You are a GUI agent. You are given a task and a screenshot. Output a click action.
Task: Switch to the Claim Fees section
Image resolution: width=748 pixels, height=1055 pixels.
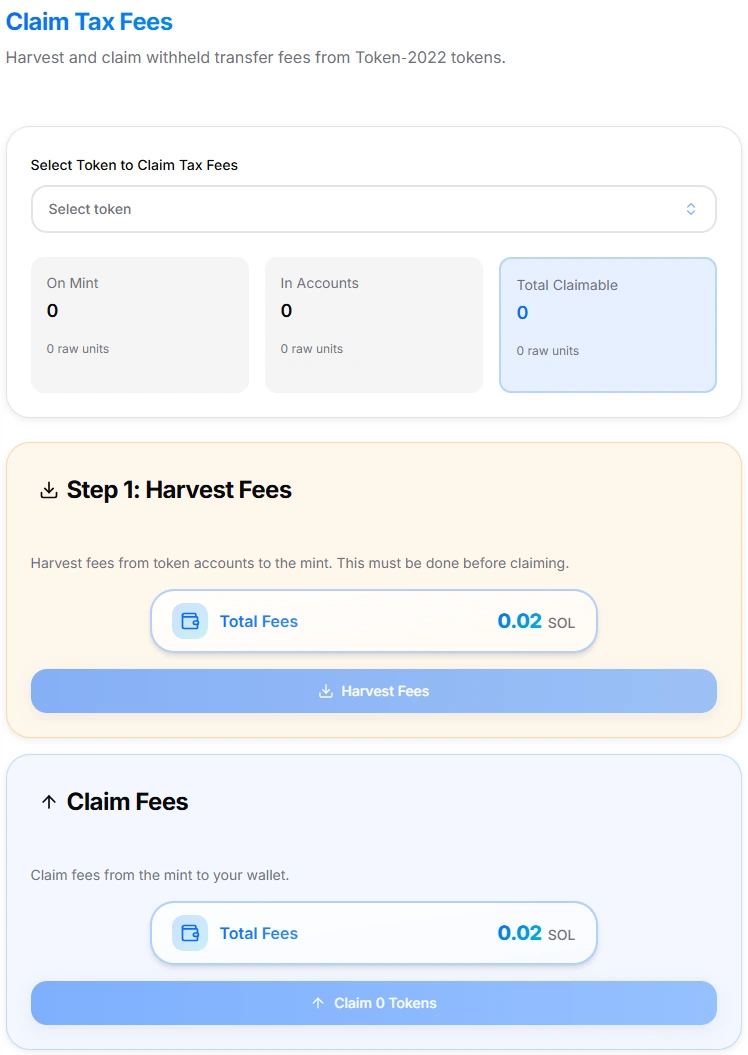[x=127, y=800]
